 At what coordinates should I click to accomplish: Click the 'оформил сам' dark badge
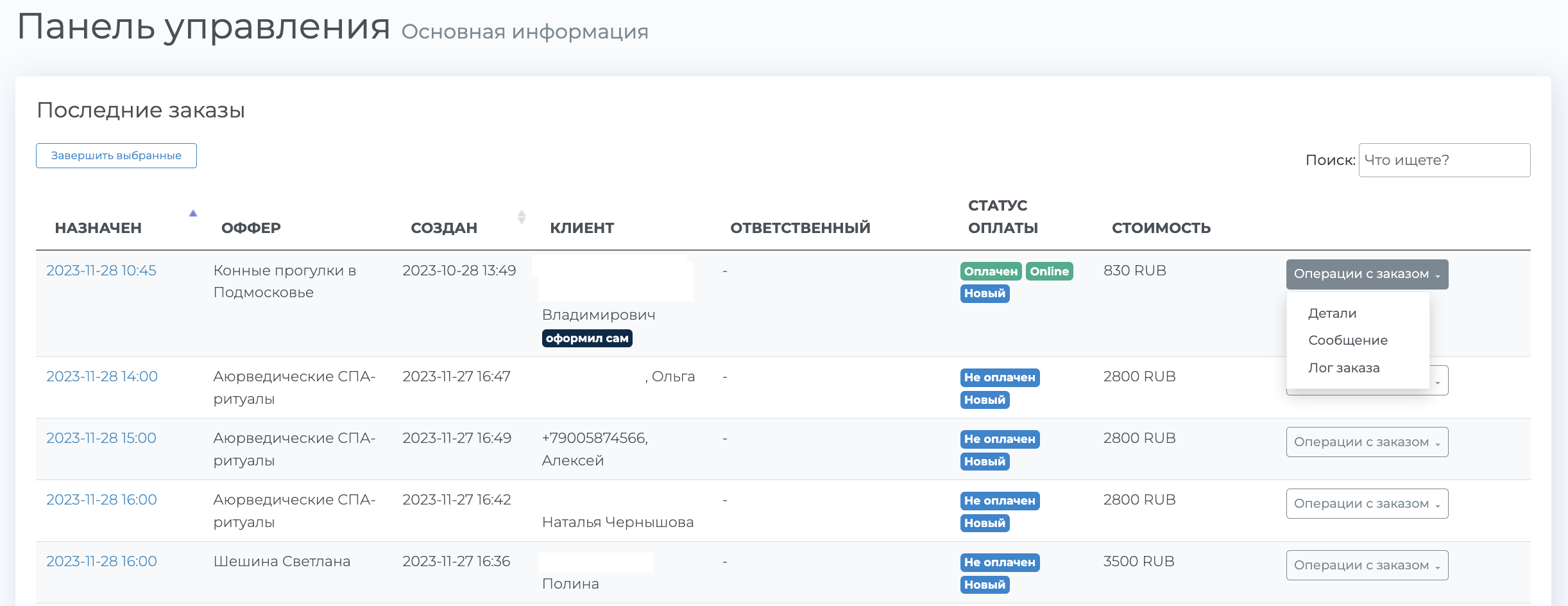point(587,338)
